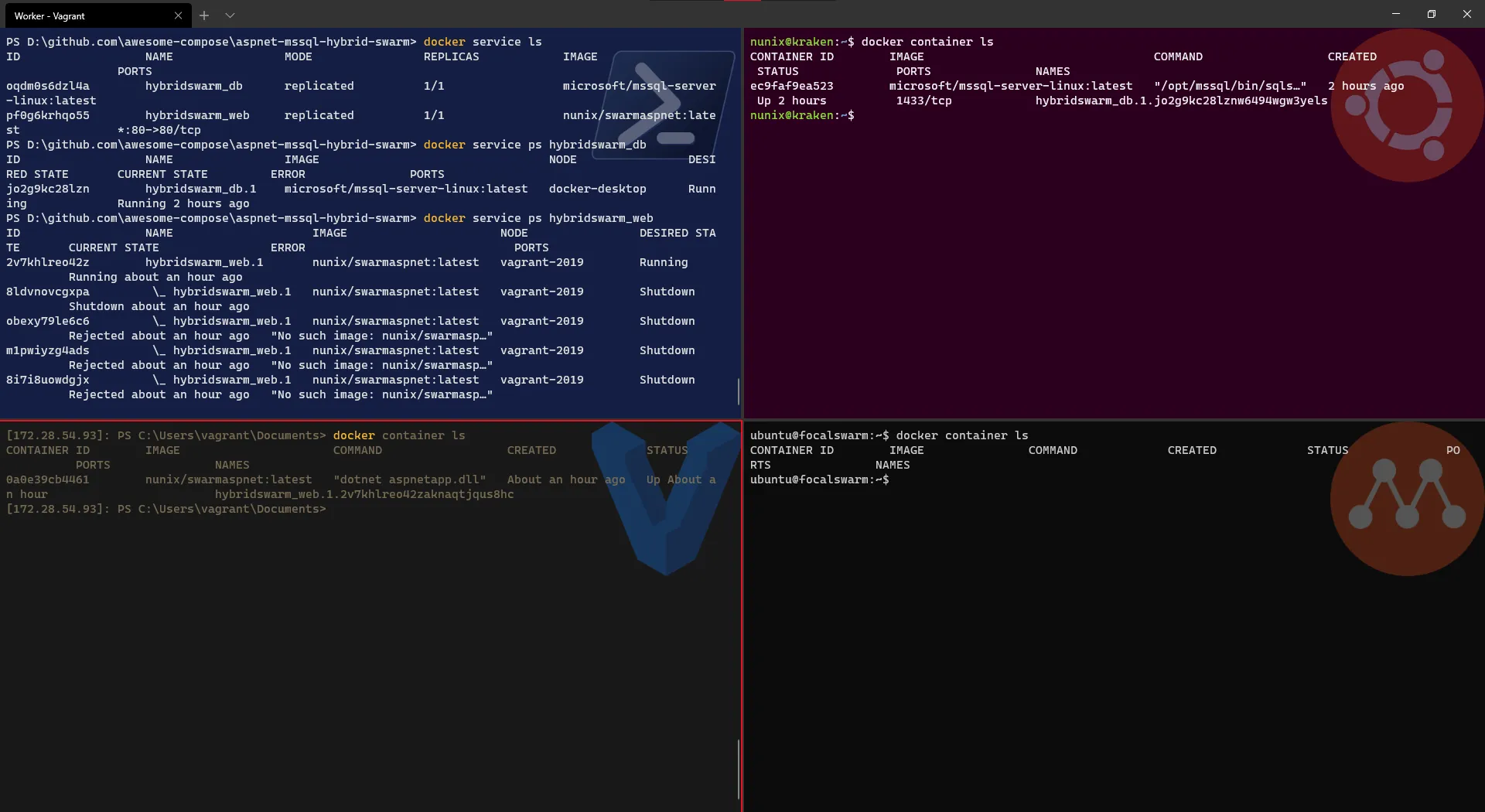
Task: Click service ID oqdm0s6dzl4a
Action: (48, 86)
